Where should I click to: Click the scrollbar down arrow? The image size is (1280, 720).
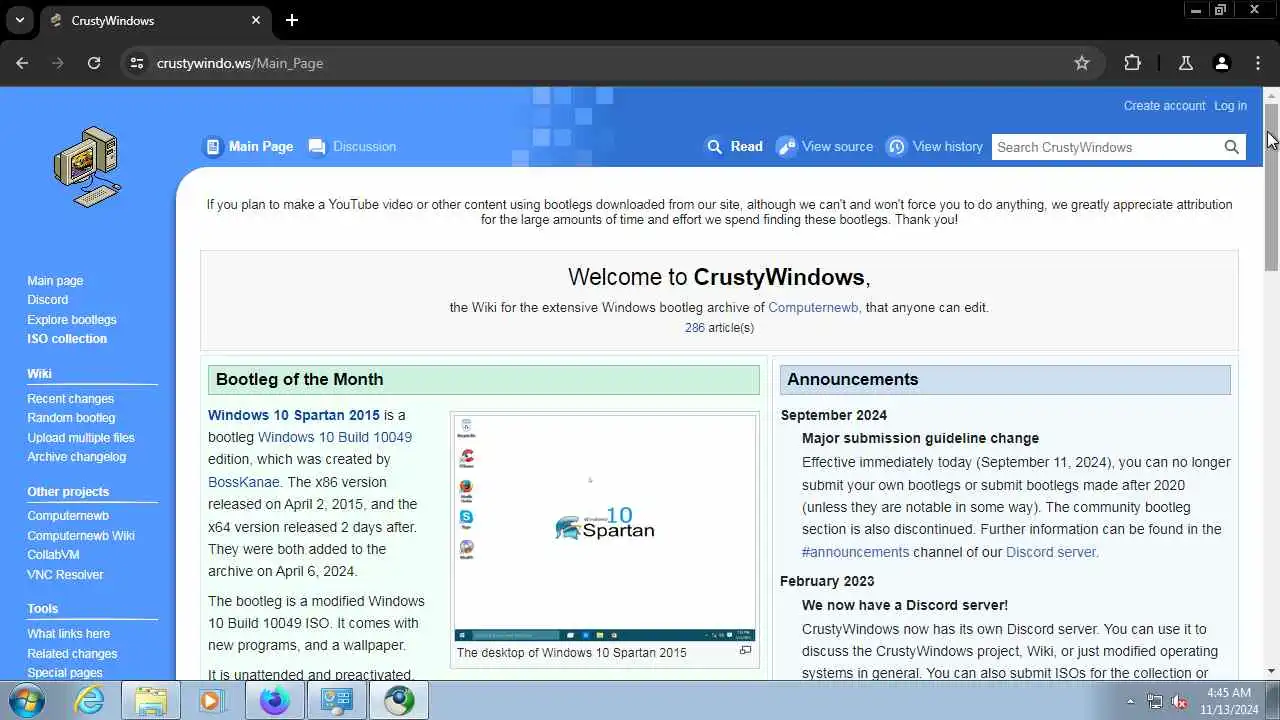point(1271,671)
